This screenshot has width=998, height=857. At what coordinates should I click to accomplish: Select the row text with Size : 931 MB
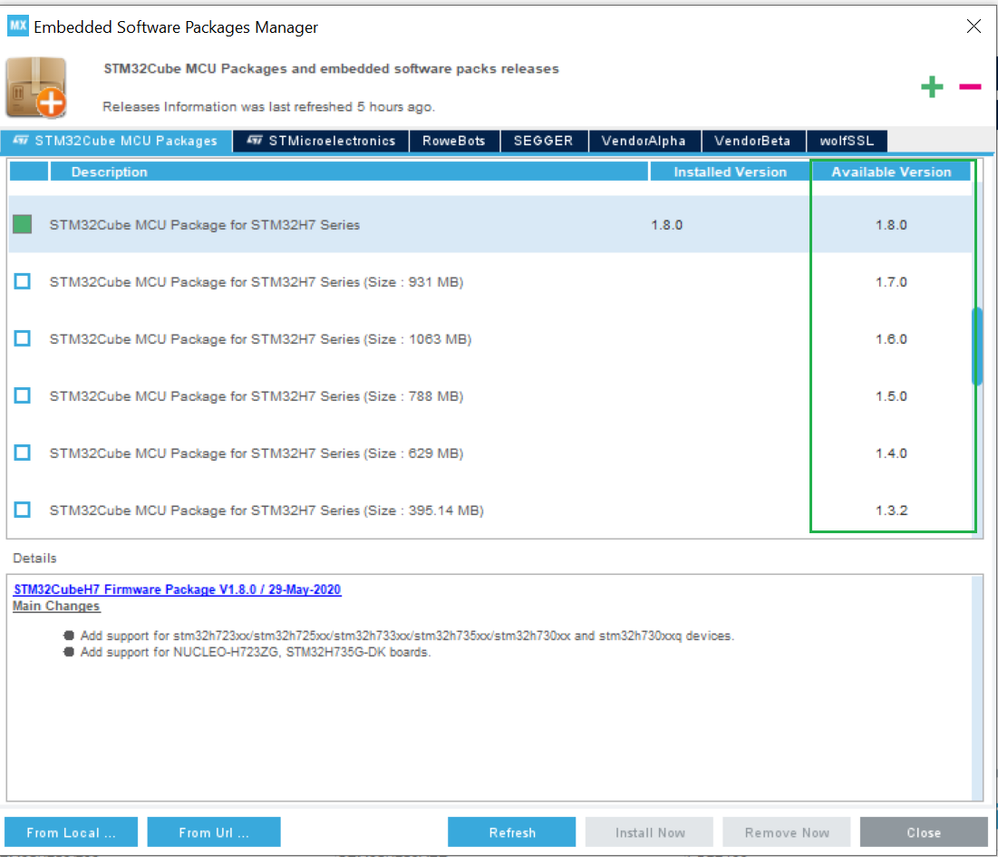[x=257, y=282]
